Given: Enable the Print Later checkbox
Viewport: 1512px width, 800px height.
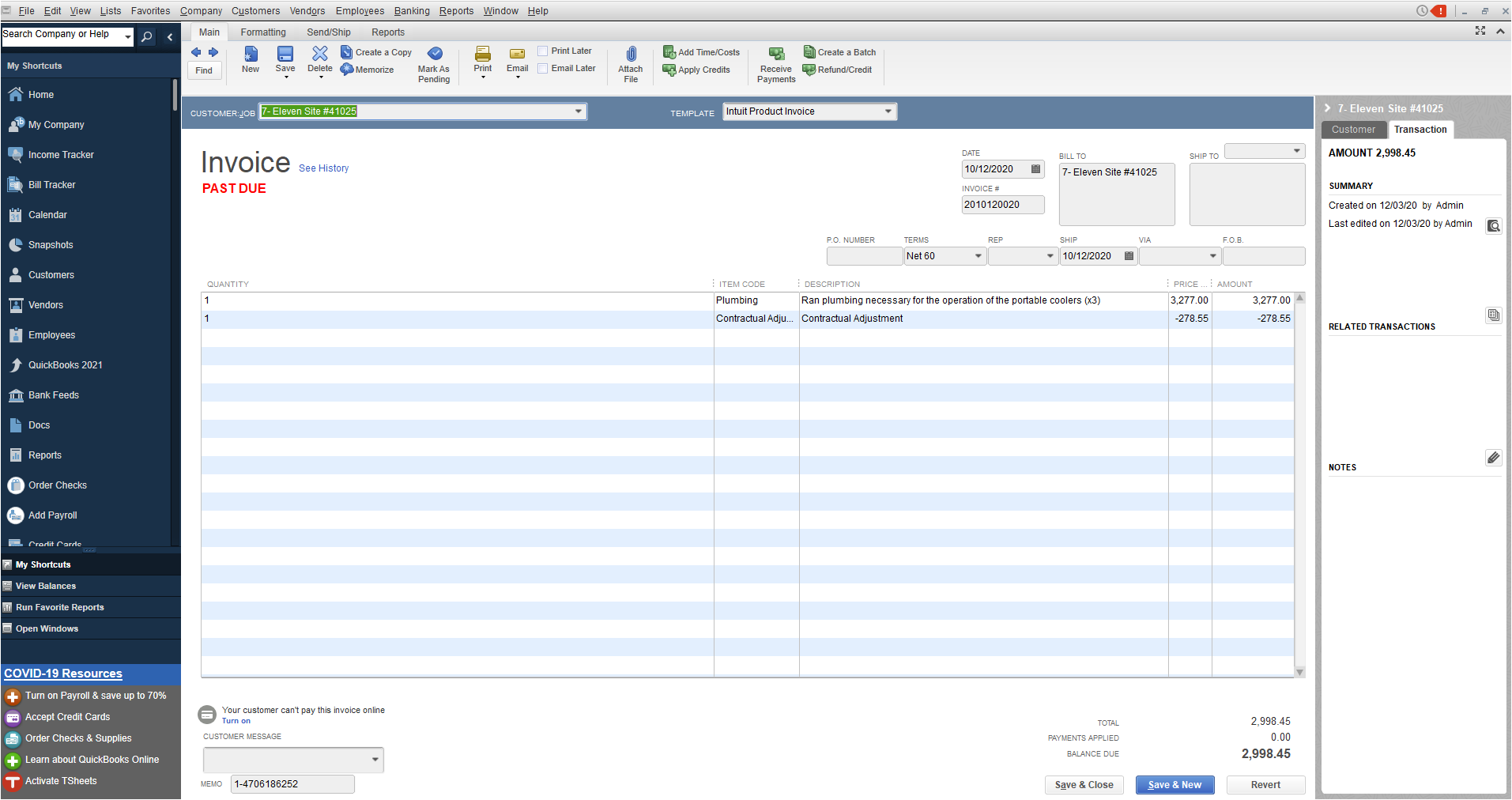Looking at the screenshot, I should tap(543, 51).
